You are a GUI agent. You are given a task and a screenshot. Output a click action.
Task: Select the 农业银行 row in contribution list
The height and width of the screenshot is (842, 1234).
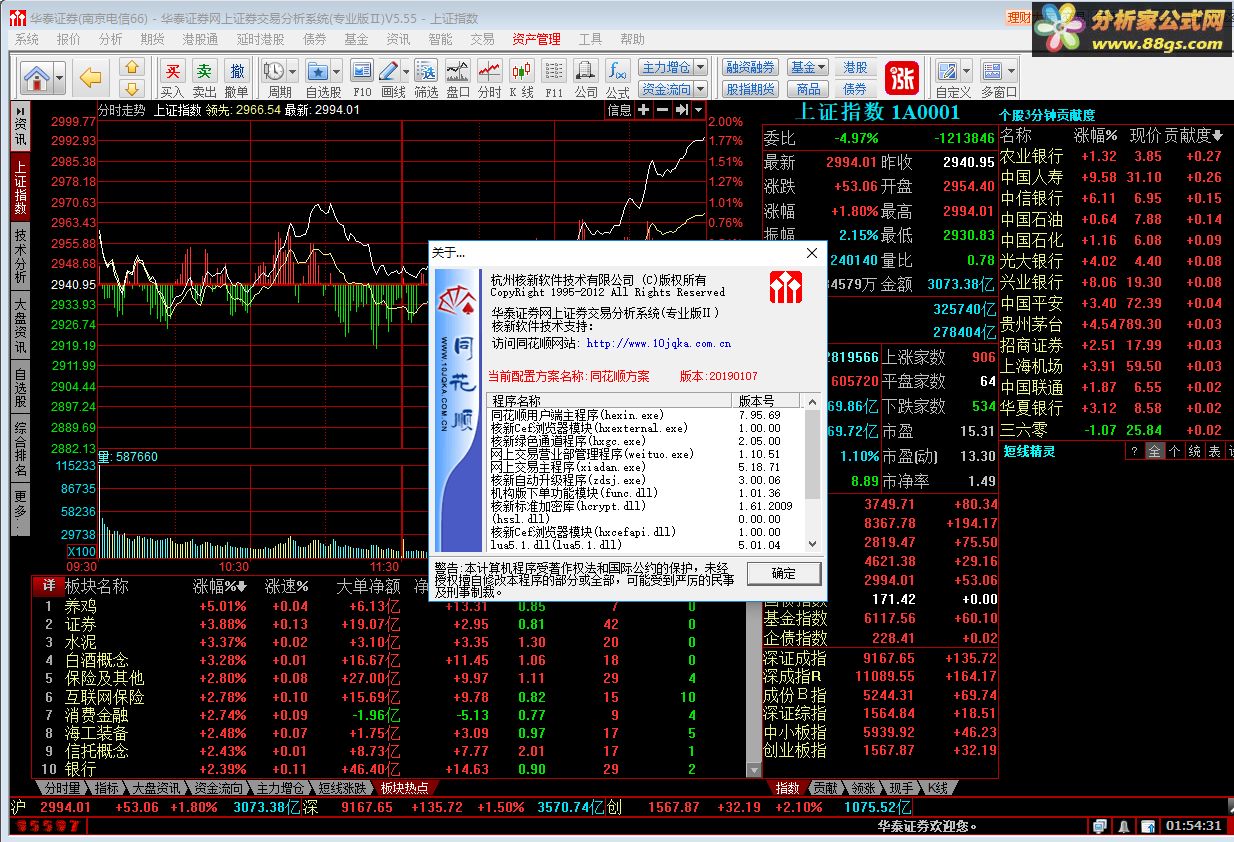pyautogui.click(x=1114, y=156)
